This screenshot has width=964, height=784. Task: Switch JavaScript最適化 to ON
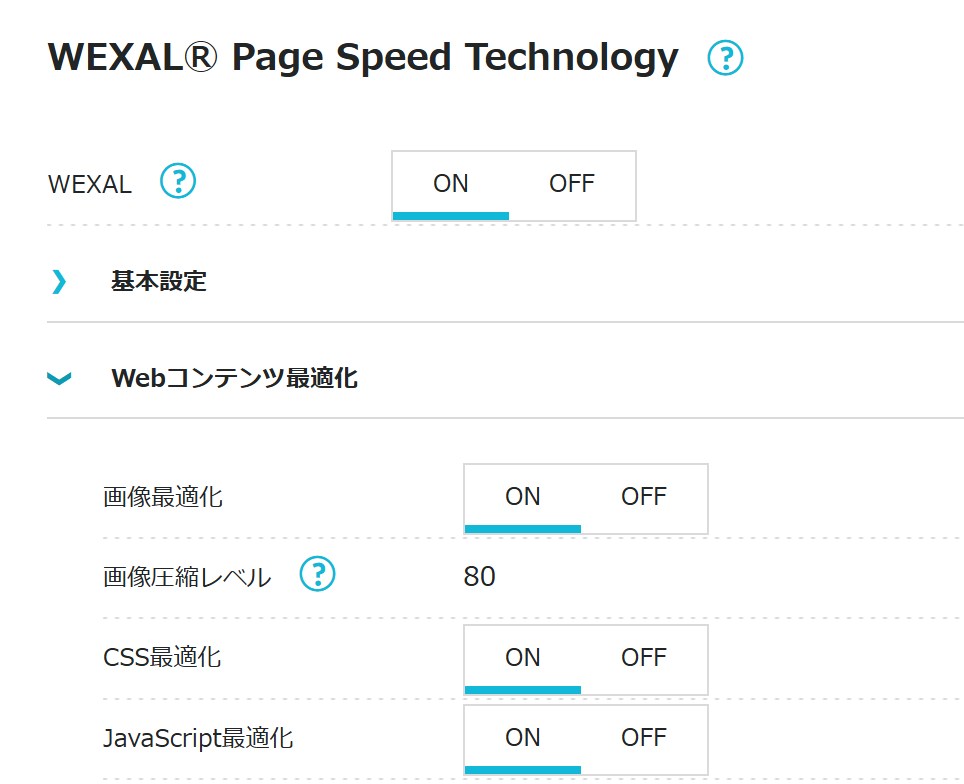coord(523,738)
